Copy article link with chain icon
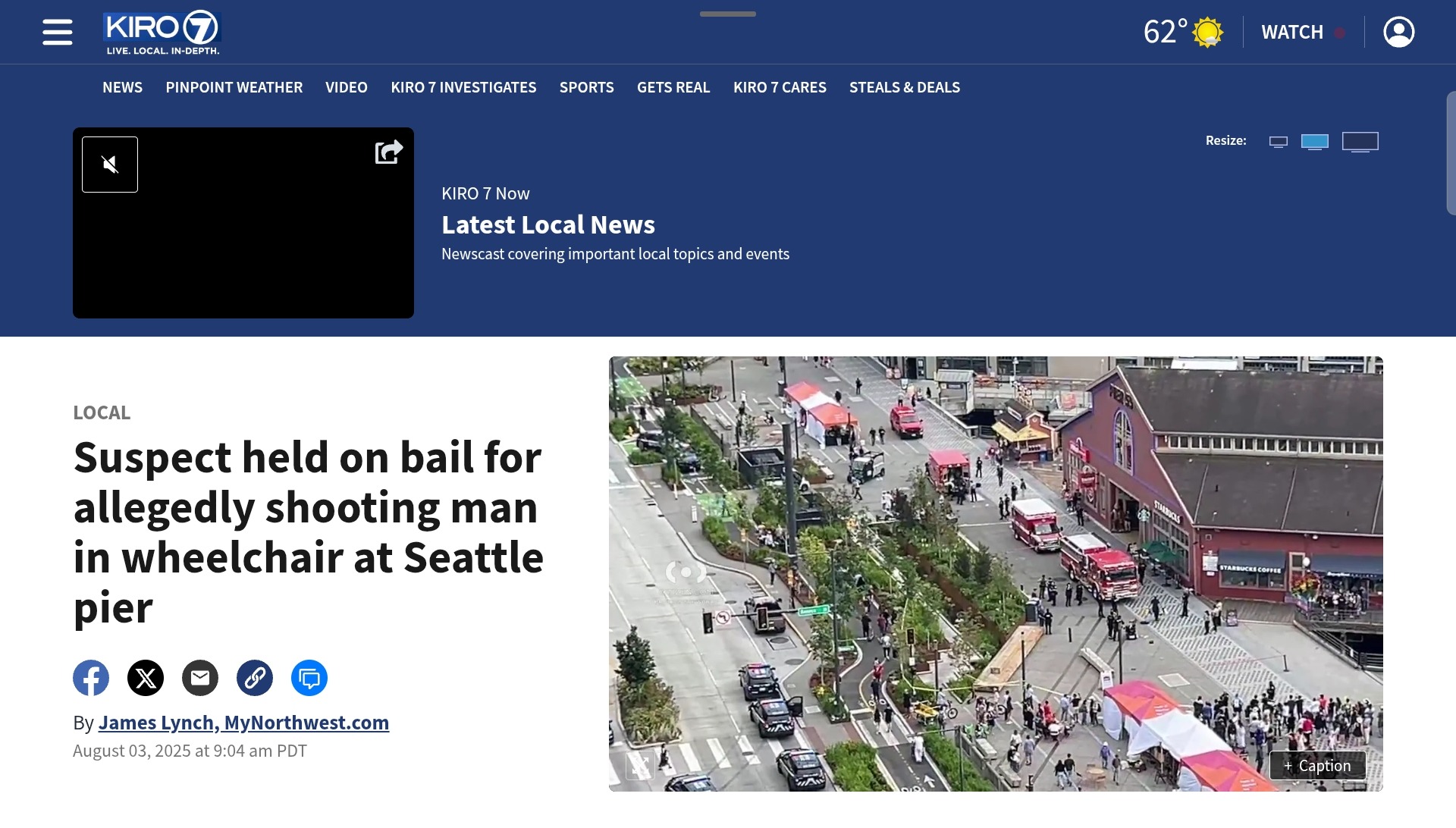Image resolution: width=1456 pixels, height=828 pixels. click(x=255, y=678)
